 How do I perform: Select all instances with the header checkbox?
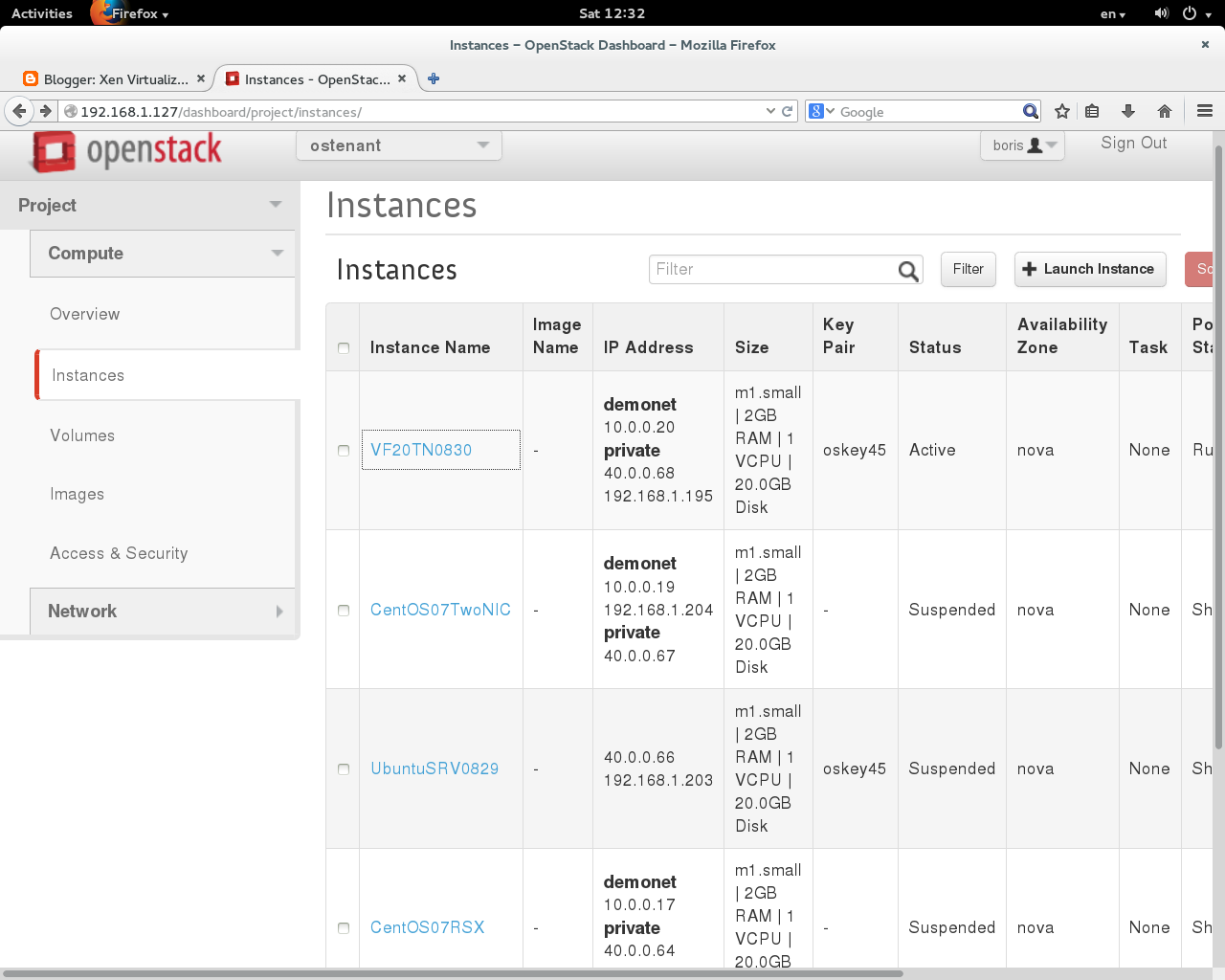(344, 348)
